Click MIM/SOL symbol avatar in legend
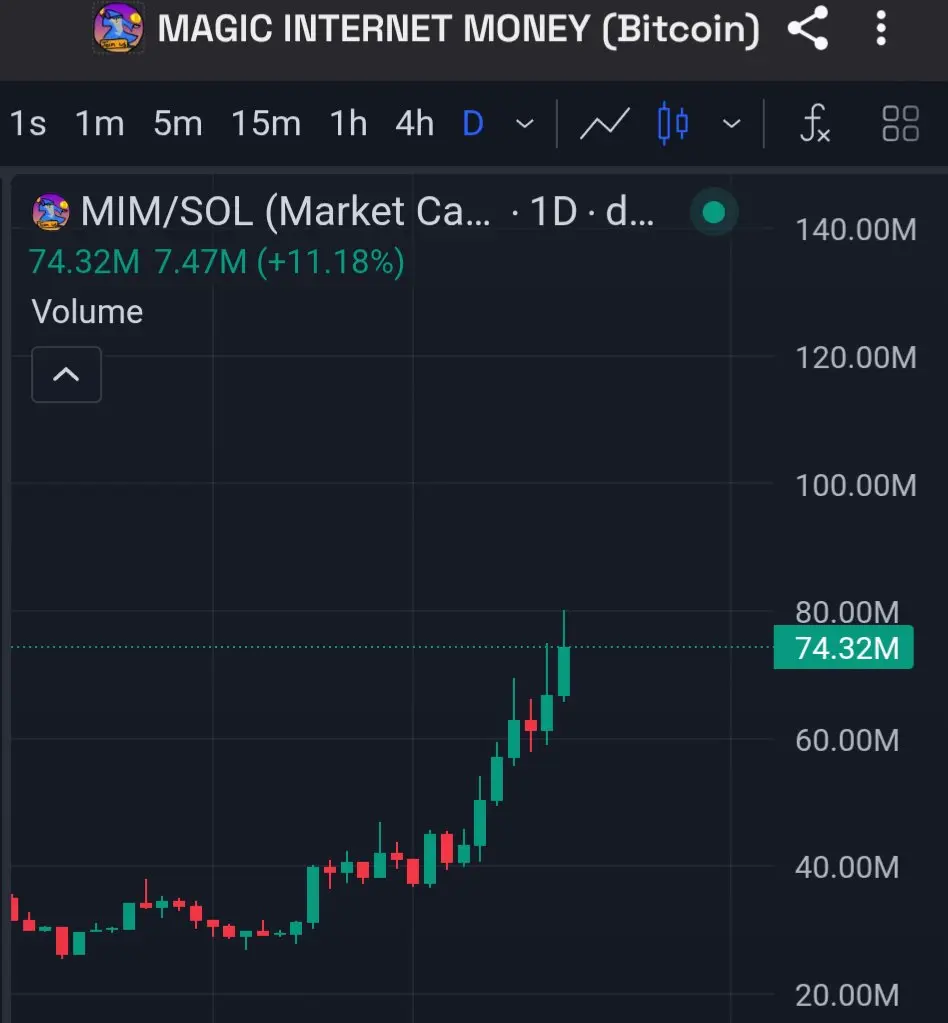 [51, 212]
